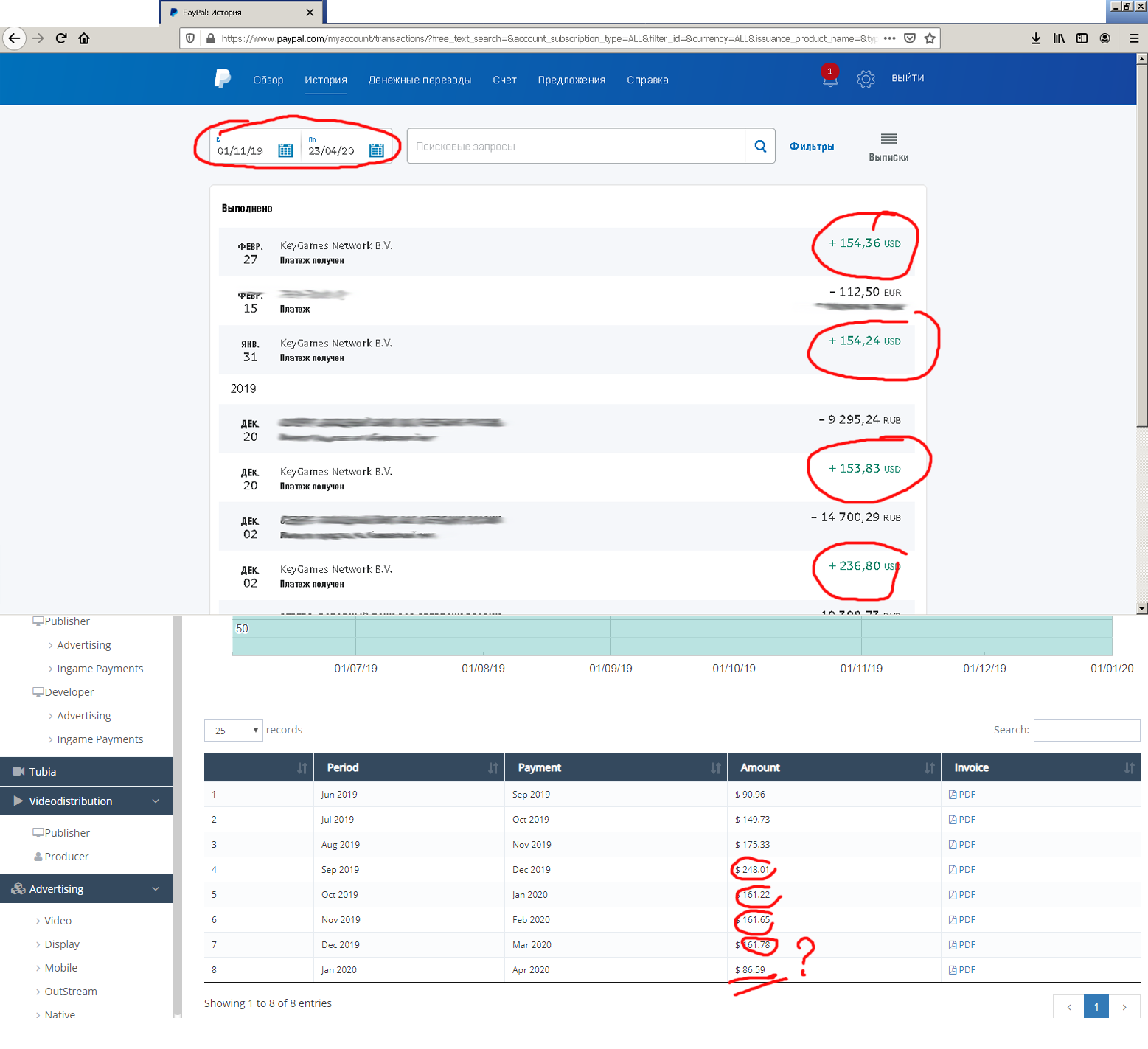This screenshot has width=1148, height=1049.
Task: Click ВЫЙТИ to log out
Action: pos(908,78)
